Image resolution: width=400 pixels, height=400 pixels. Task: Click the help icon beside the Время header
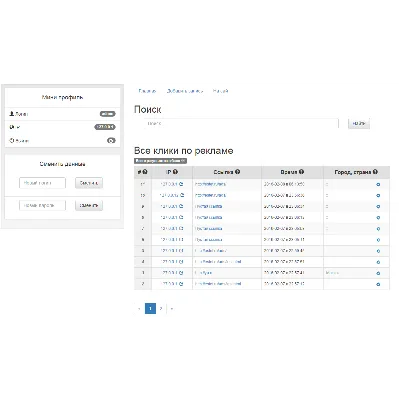(301, 172)
